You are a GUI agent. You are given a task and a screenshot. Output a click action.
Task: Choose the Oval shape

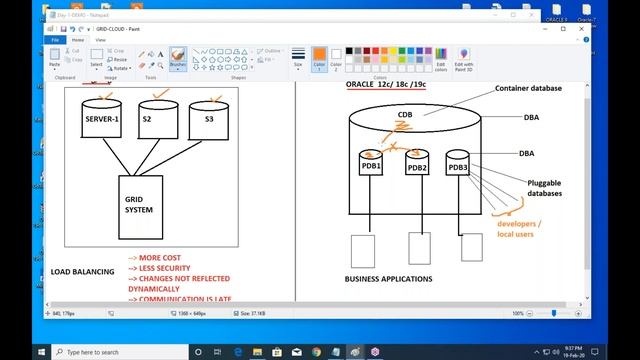[212, 51]
